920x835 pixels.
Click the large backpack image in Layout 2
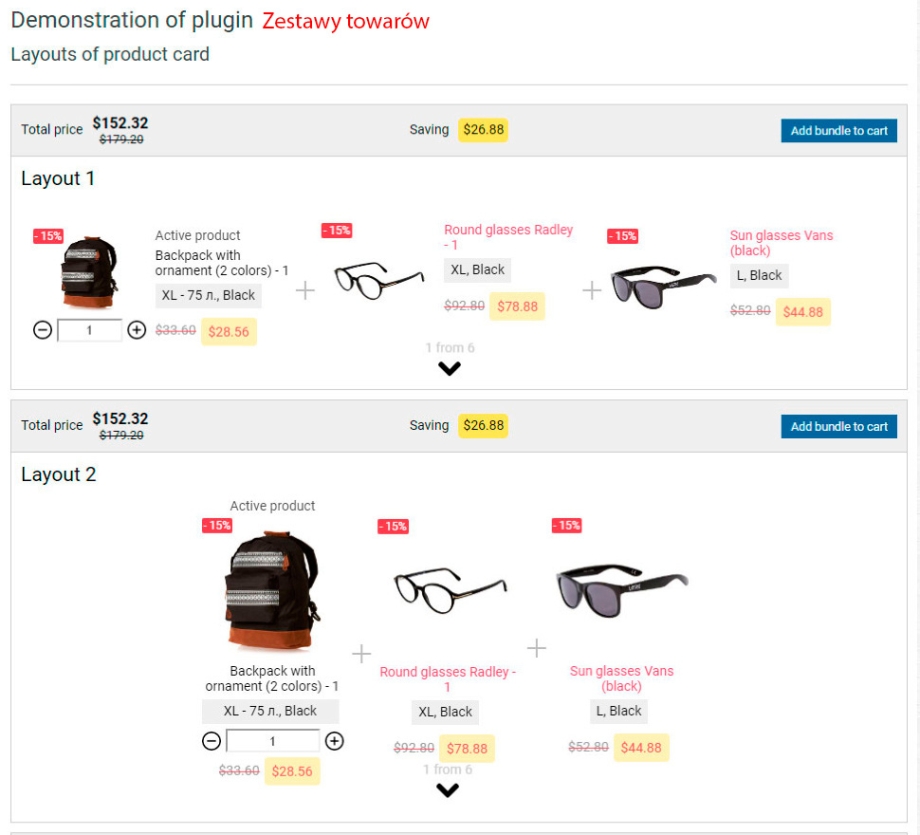coord(271,593)
